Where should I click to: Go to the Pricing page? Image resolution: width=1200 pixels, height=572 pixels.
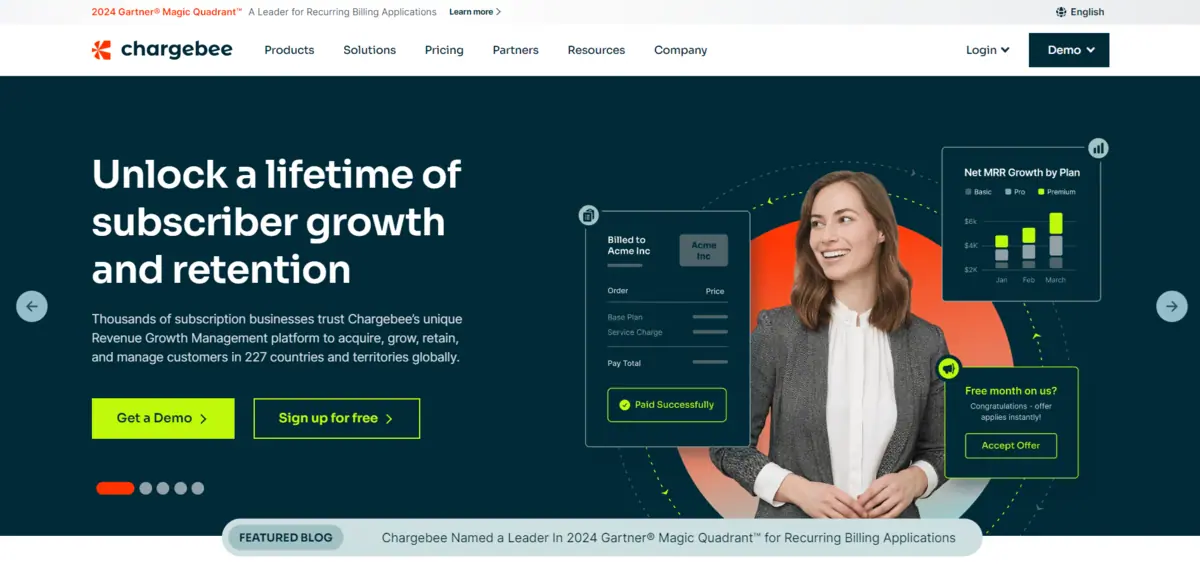[x=444, y=50]
